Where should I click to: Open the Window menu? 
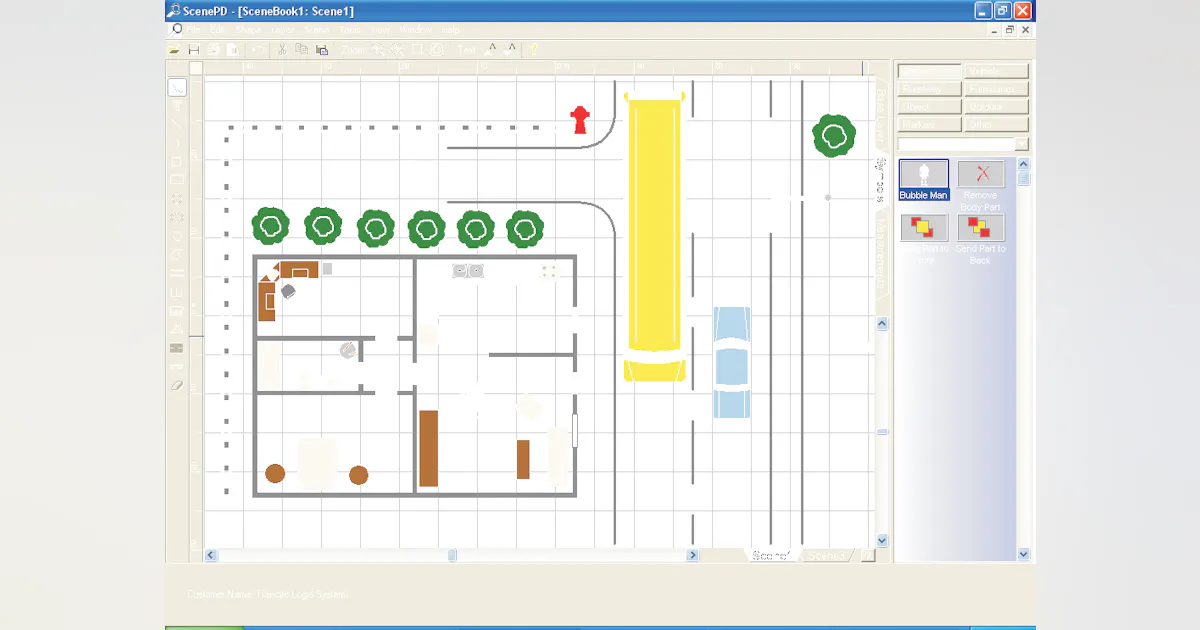point(415,30)
